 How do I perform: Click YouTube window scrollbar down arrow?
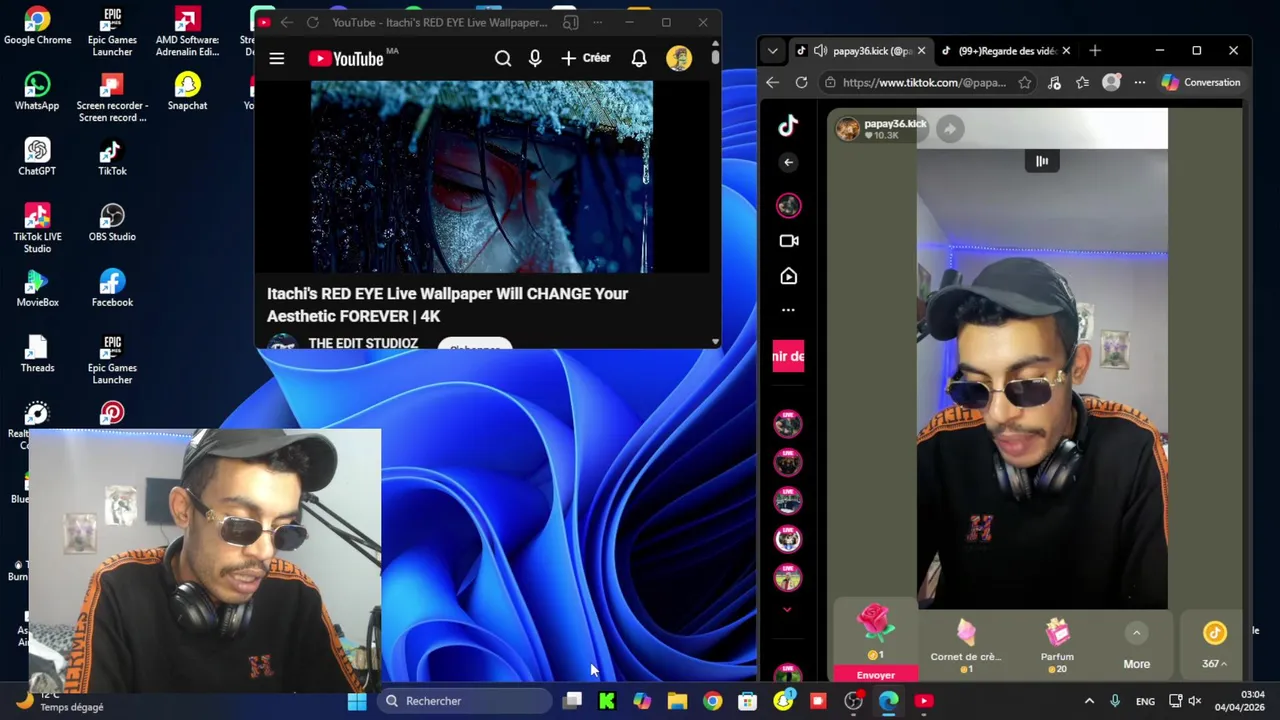tap(715, 342)
